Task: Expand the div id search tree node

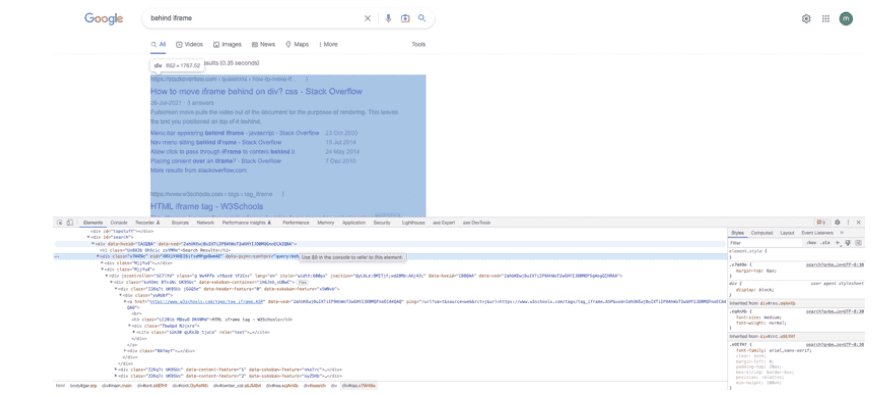Action: (88, 237)
